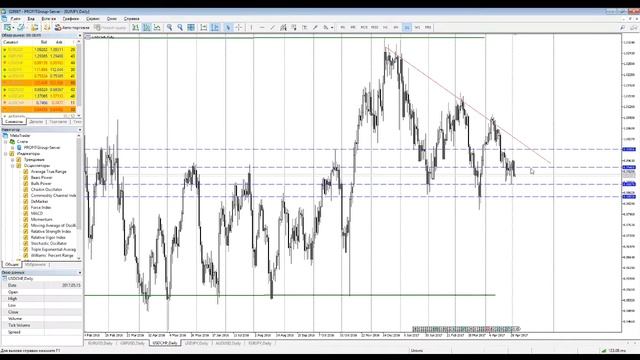The height and width of the screenshot is (360, 640).
Task: Click the Market Watch vertical scrollbar
Action: click(79, 76)
